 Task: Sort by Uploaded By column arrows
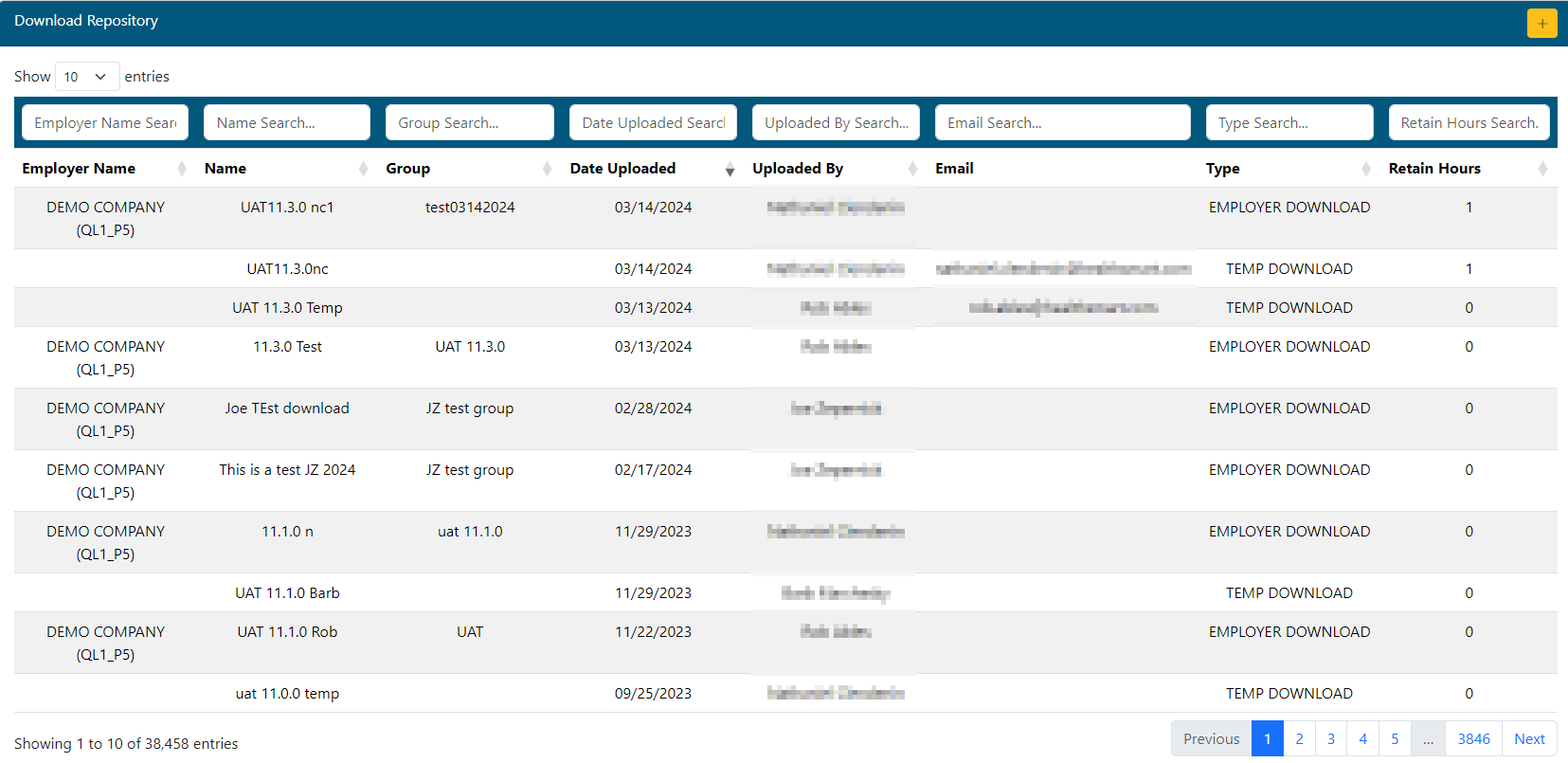(912, 169)
